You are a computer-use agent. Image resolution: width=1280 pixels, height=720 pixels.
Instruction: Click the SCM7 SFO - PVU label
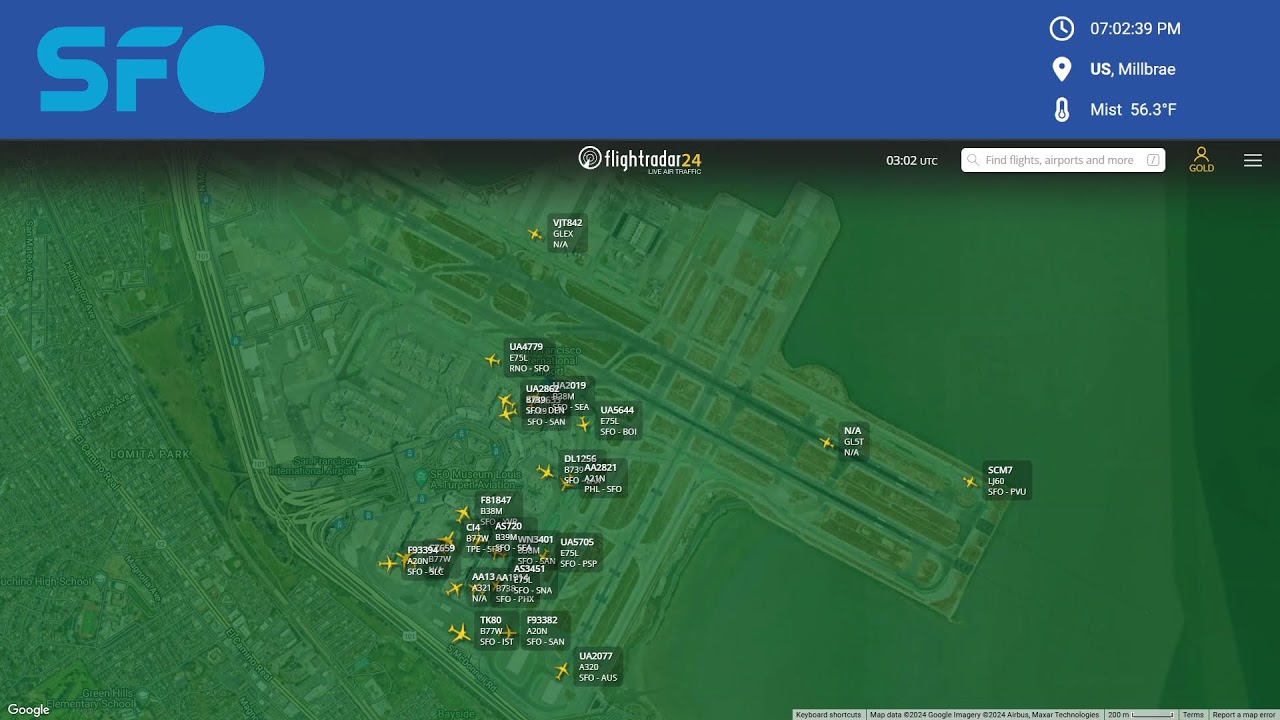click(1008, 481)
